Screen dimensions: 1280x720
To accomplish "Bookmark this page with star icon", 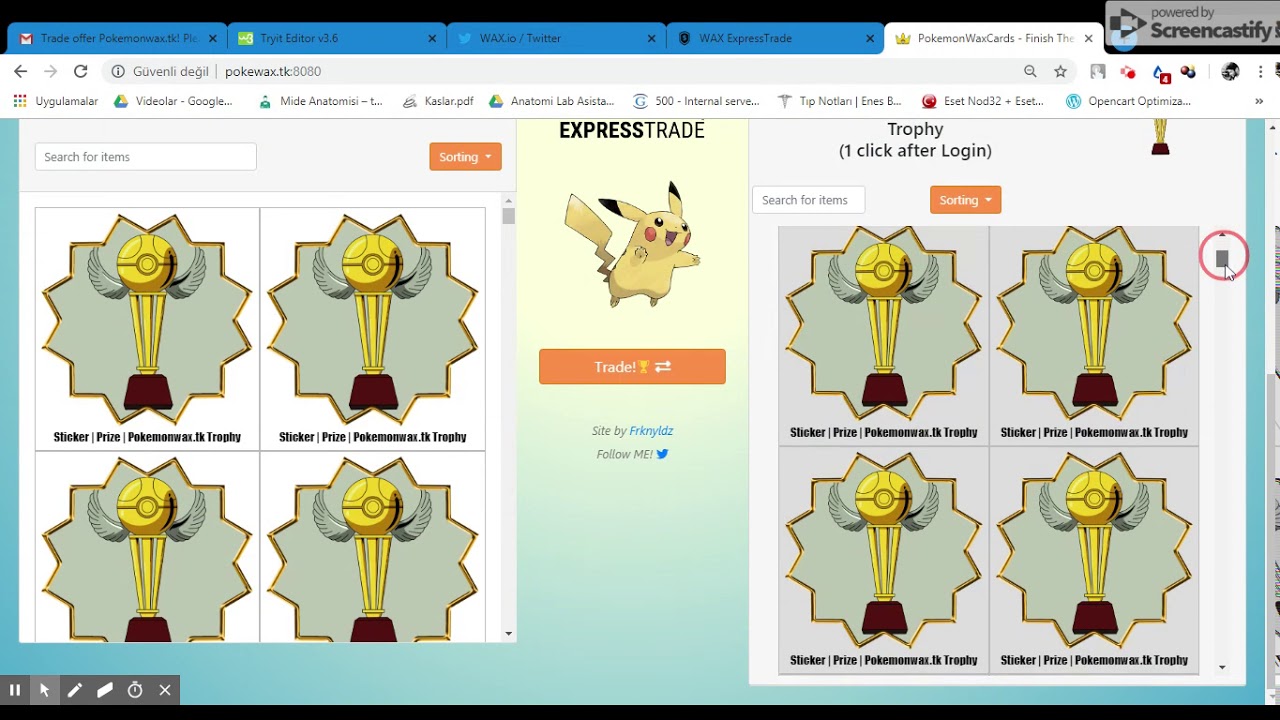I will [1060, 71].
